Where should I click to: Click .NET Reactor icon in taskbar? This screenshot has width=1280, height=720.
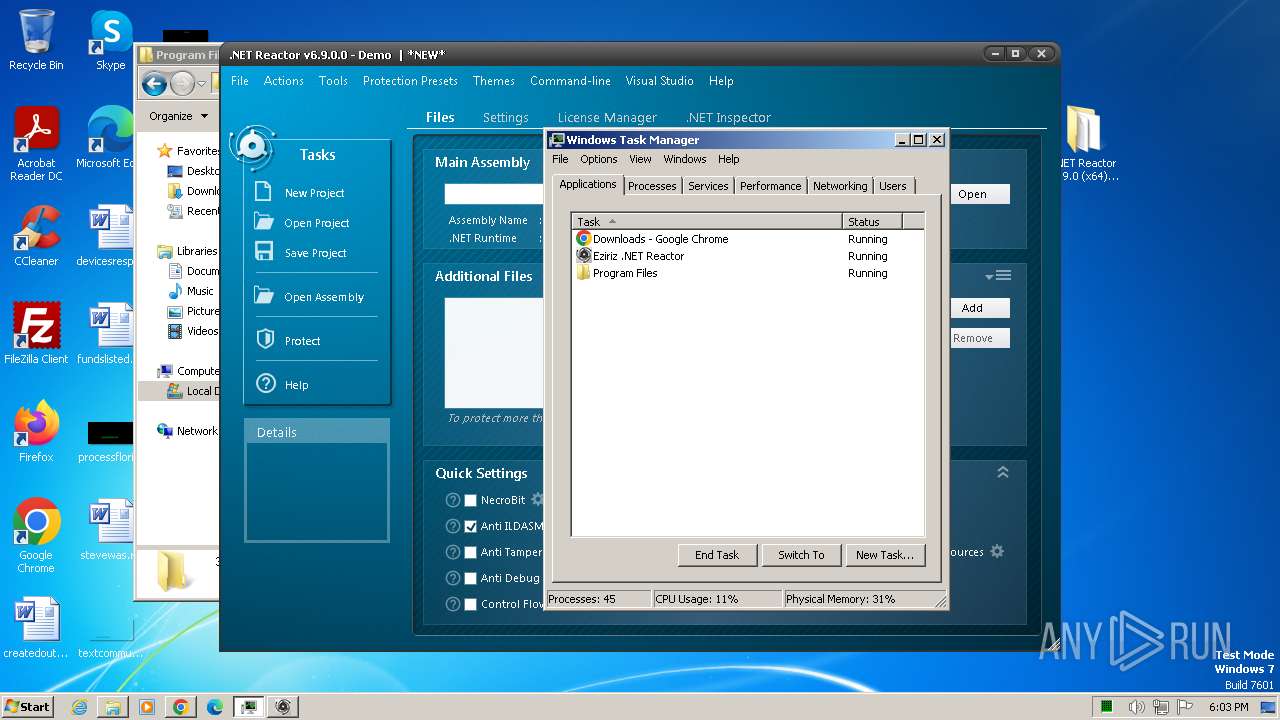pyautogui.click(x=283, y=707)
